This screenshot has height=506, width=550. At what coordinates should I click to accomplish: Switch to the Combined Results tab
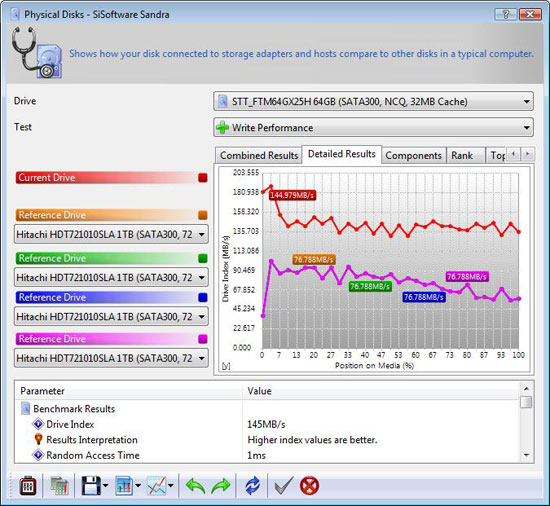point(259,155)
